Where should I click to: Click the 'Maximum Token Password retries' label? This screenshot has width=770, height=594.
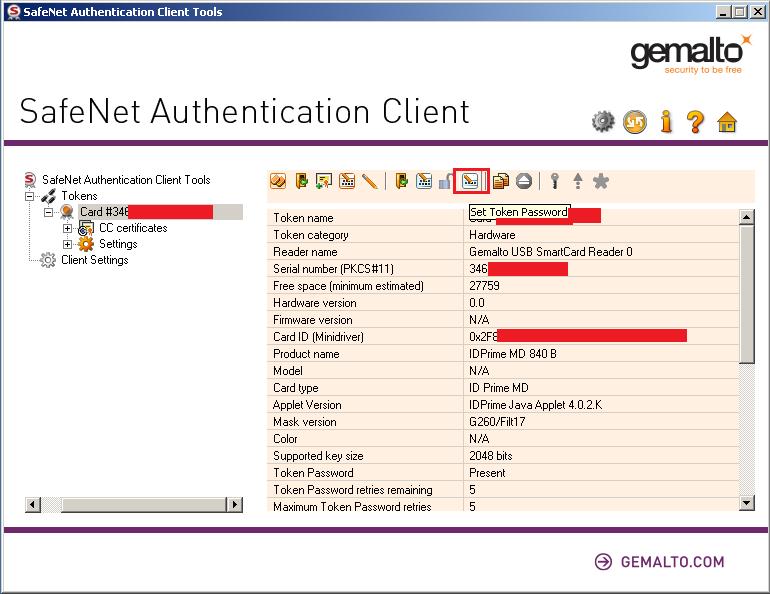click(x=352, y=506)
